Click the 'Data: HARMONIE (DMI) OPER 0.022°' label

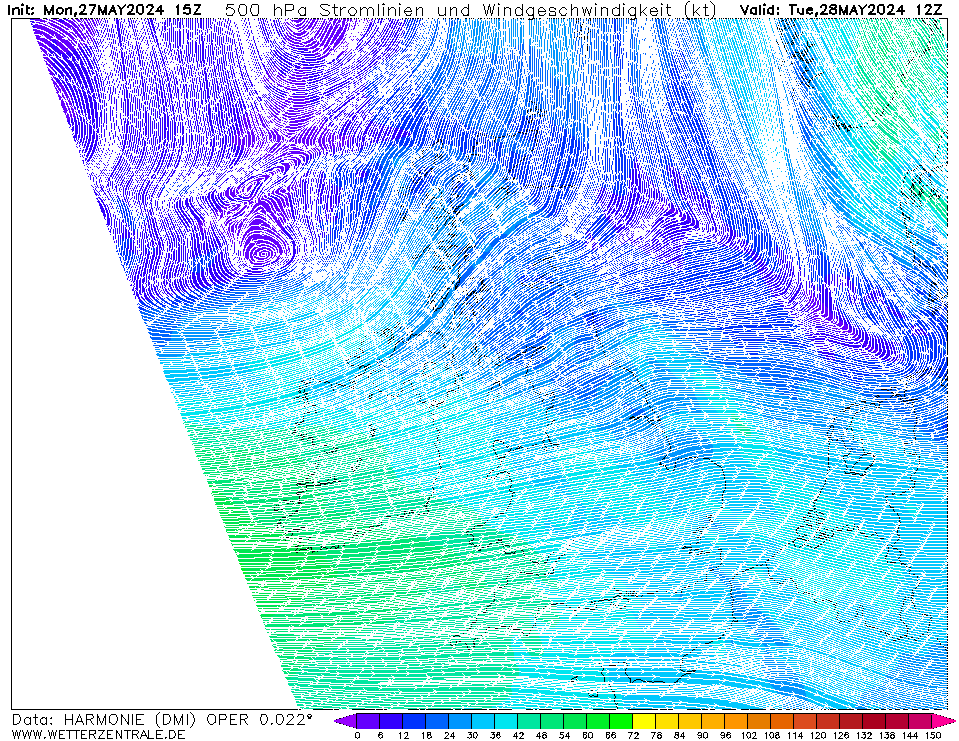161,720
